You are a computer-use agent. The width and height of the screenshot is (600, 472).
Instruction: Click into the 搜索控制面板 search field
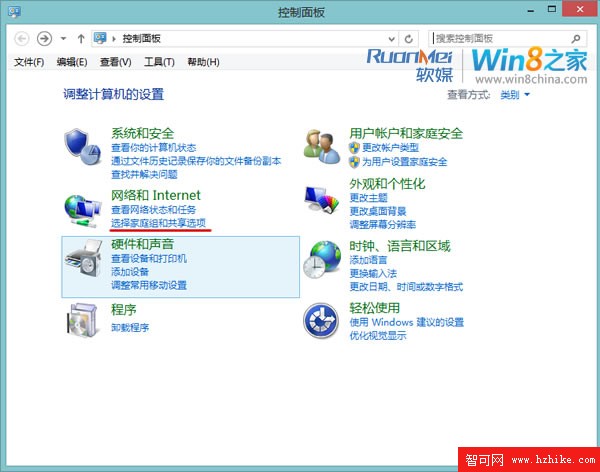click(508, 39)
